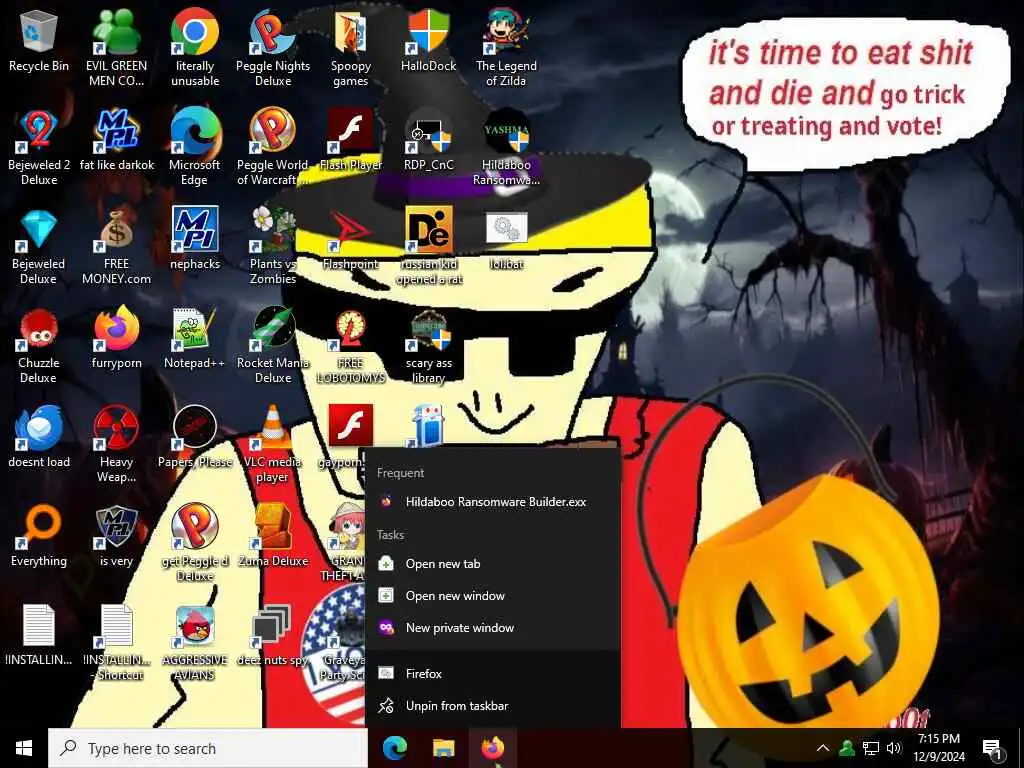1024x768 pixels.
Task: Launch Zuma Deluxe shortcut
Action: point(273,536)
